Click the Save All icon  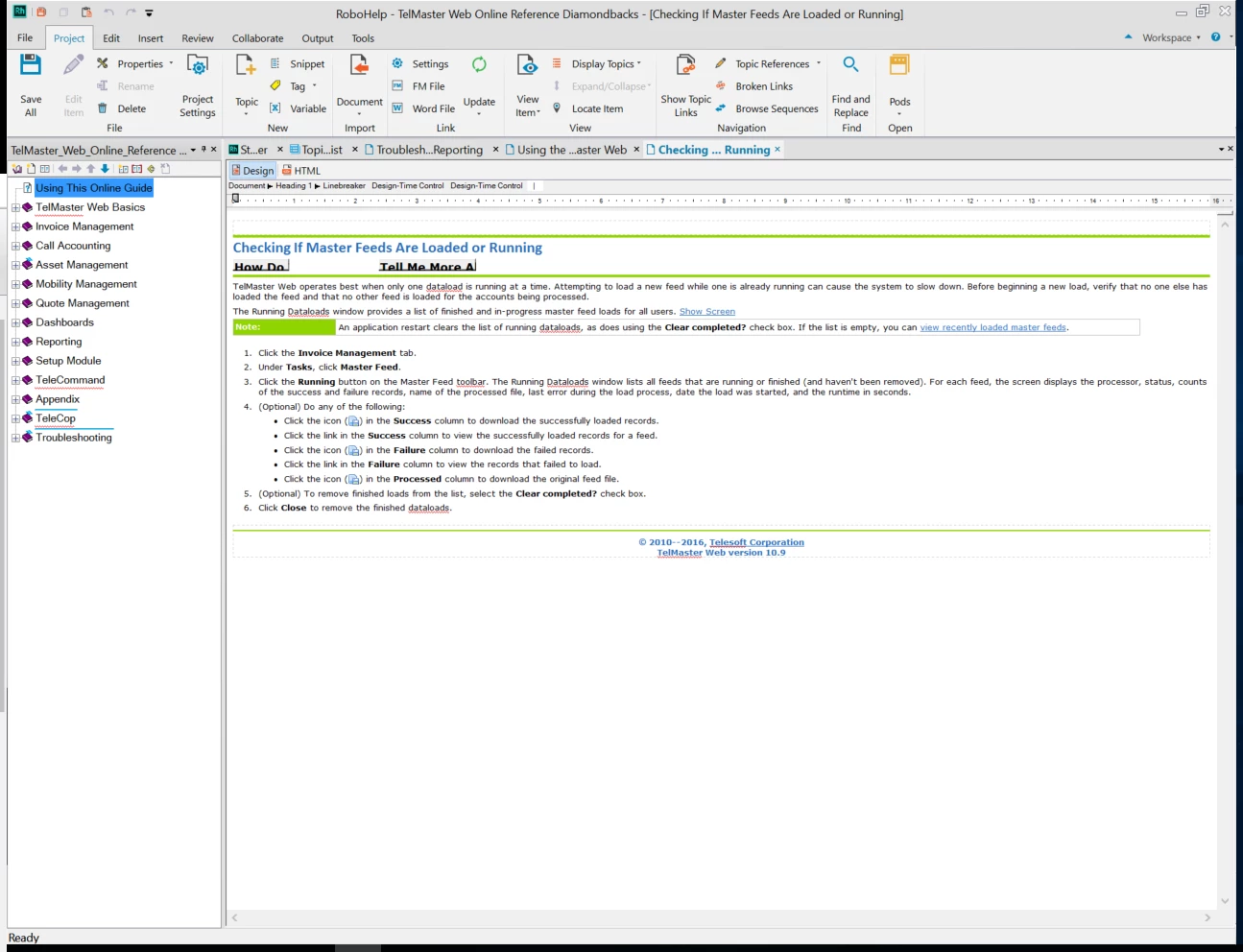coord(31,64)
